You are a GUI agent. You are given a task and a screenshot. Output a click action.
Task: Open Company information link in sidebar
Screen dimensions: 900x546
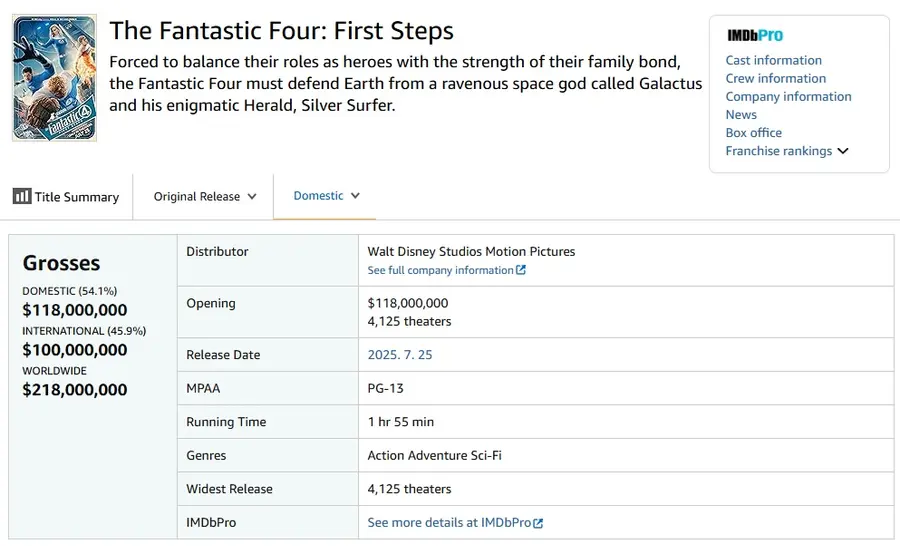coord(788,96)
